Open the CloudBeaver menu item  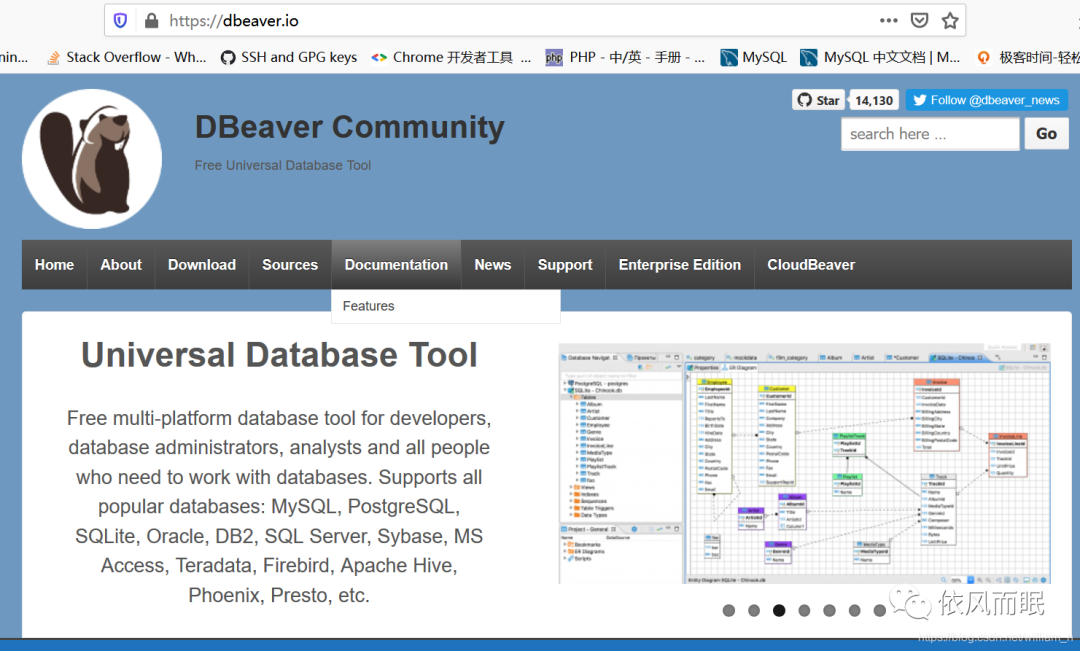(x=811, y=265)
